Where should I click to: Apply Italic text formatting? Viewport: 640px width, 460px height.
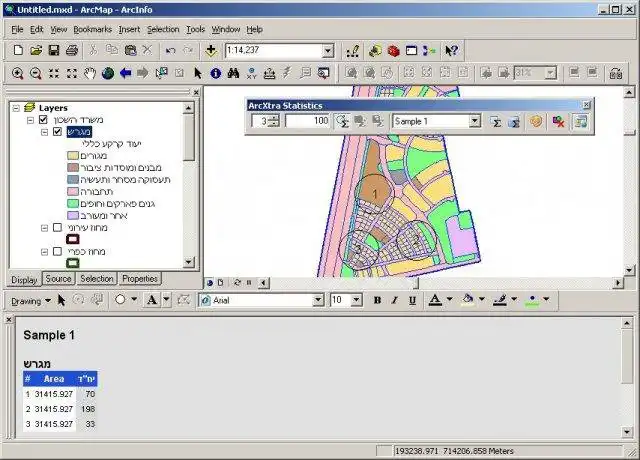(x=394, y=300)
